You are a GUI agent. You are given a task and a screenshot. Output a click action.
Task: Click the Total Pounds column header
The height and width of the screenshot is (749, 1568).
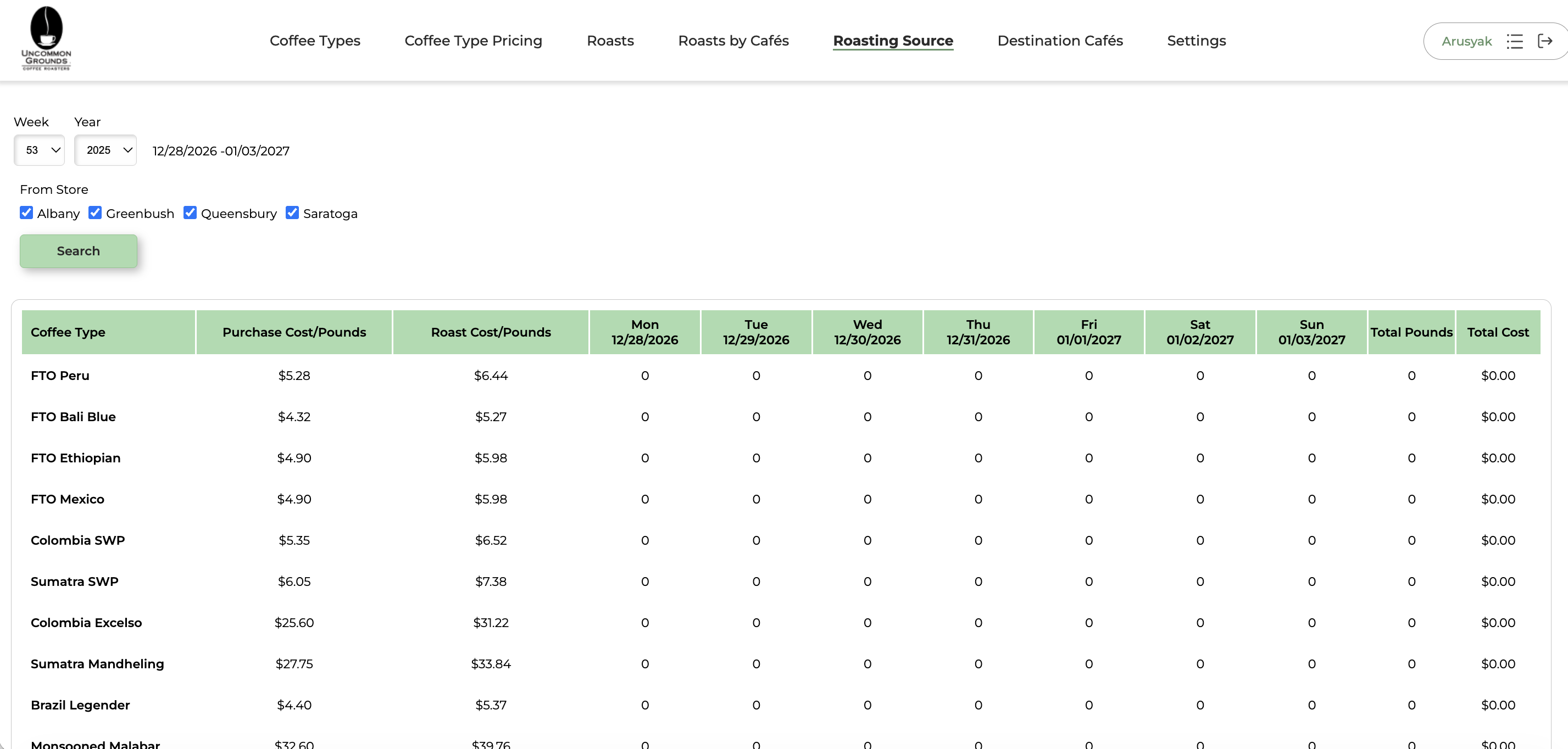1411,332
